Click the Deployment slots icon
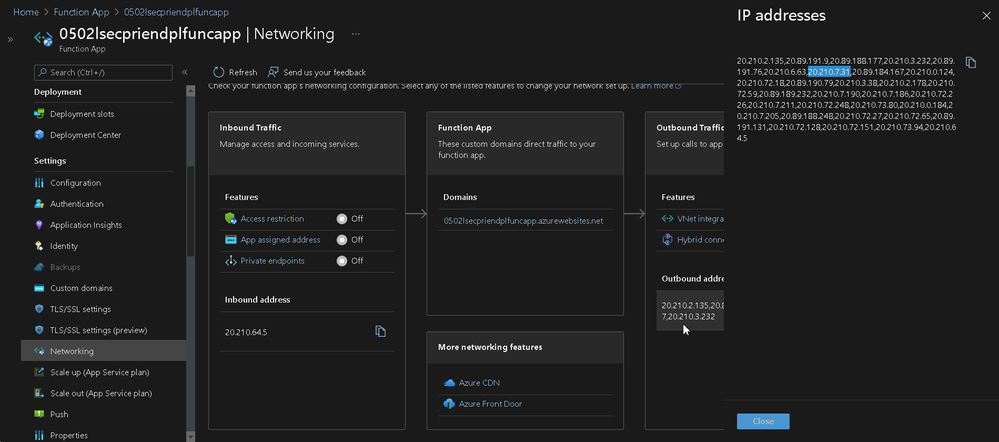This screenshot has width=999, height=442. point(39,114)
